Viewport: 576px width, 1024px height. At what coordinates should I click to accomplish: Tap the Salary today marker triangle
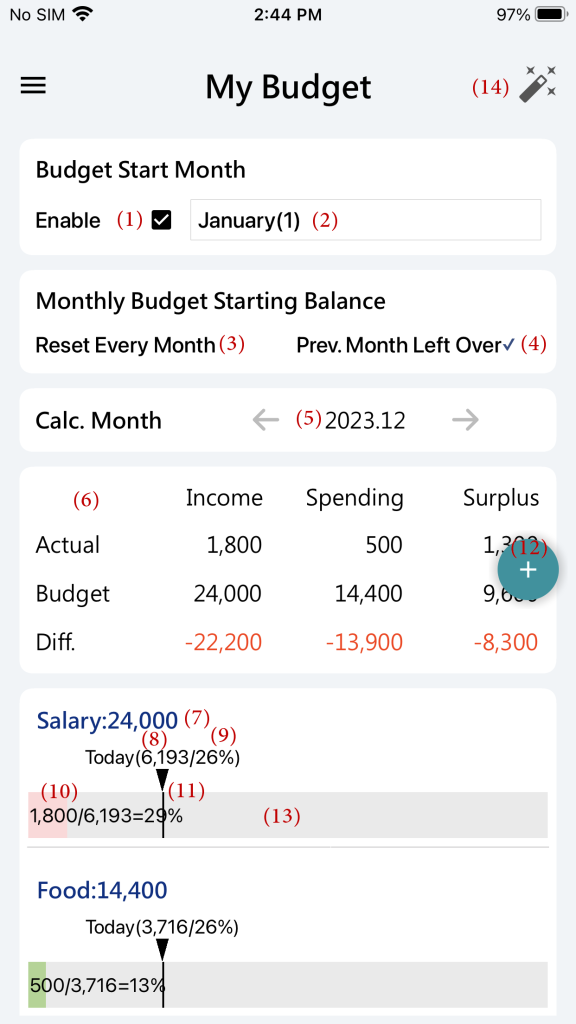pyautogui.click(x=163, y=780)
